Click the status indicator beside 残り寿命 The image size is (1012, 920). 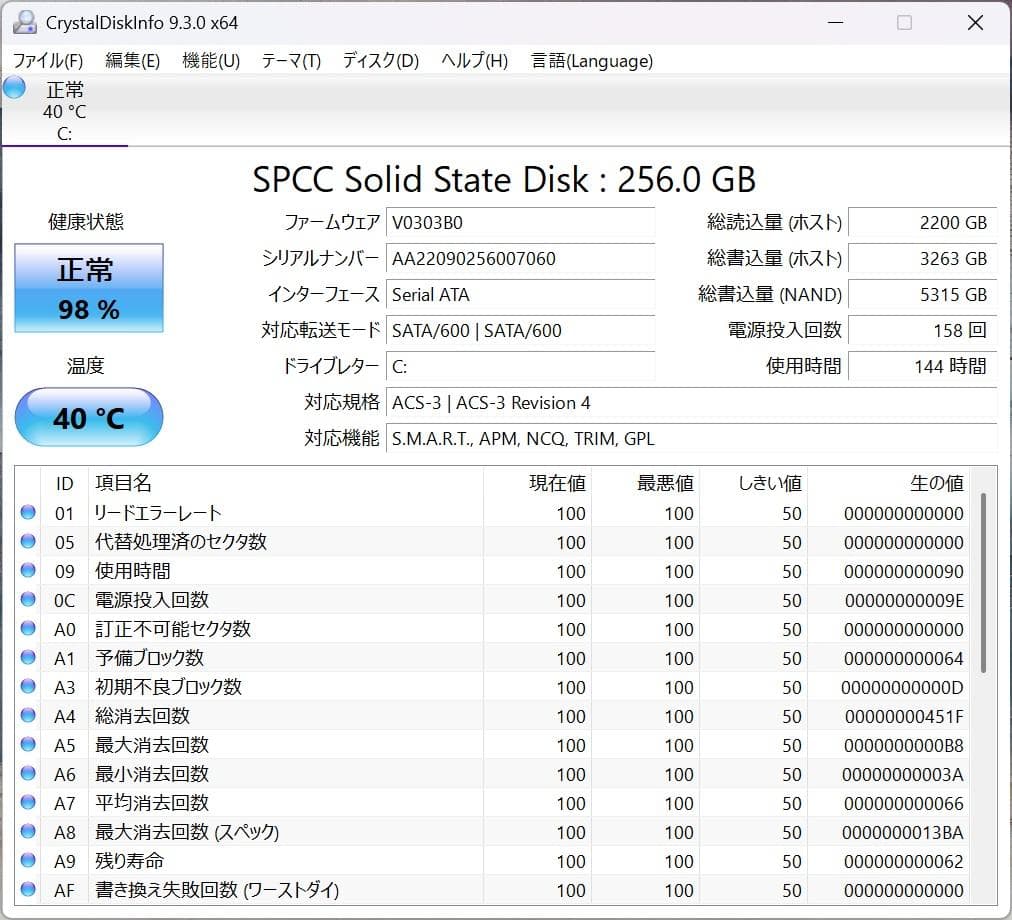[x=28, y=860]
